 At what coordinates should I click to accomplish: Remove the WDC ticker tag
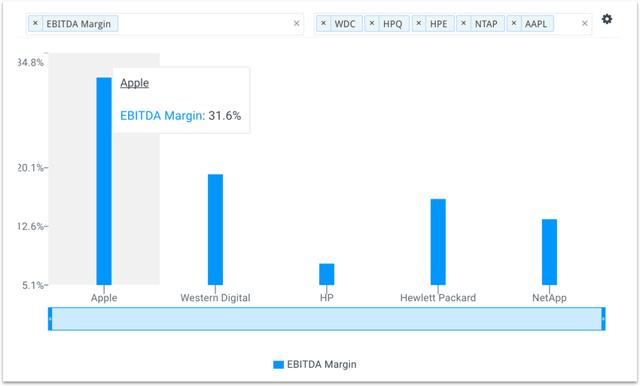pos(323,23)
